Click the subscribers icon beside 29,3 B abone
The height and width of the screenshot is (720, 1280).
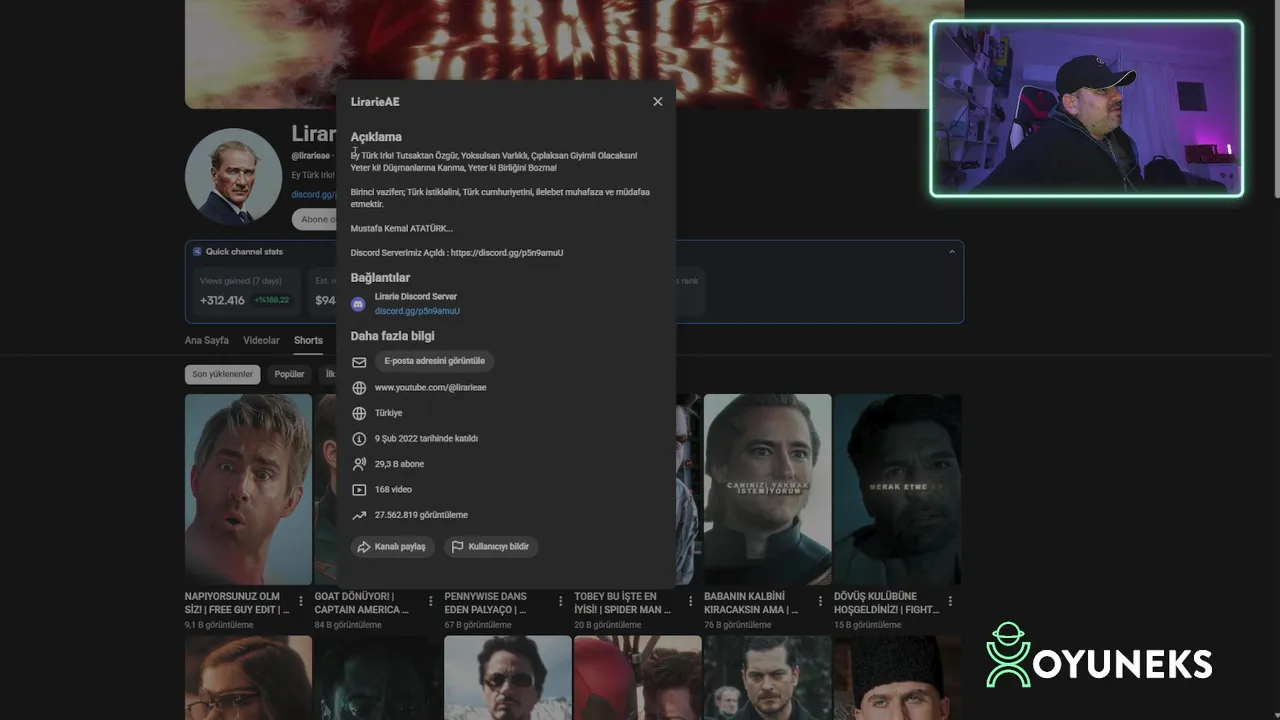click(x=359, y=464)
